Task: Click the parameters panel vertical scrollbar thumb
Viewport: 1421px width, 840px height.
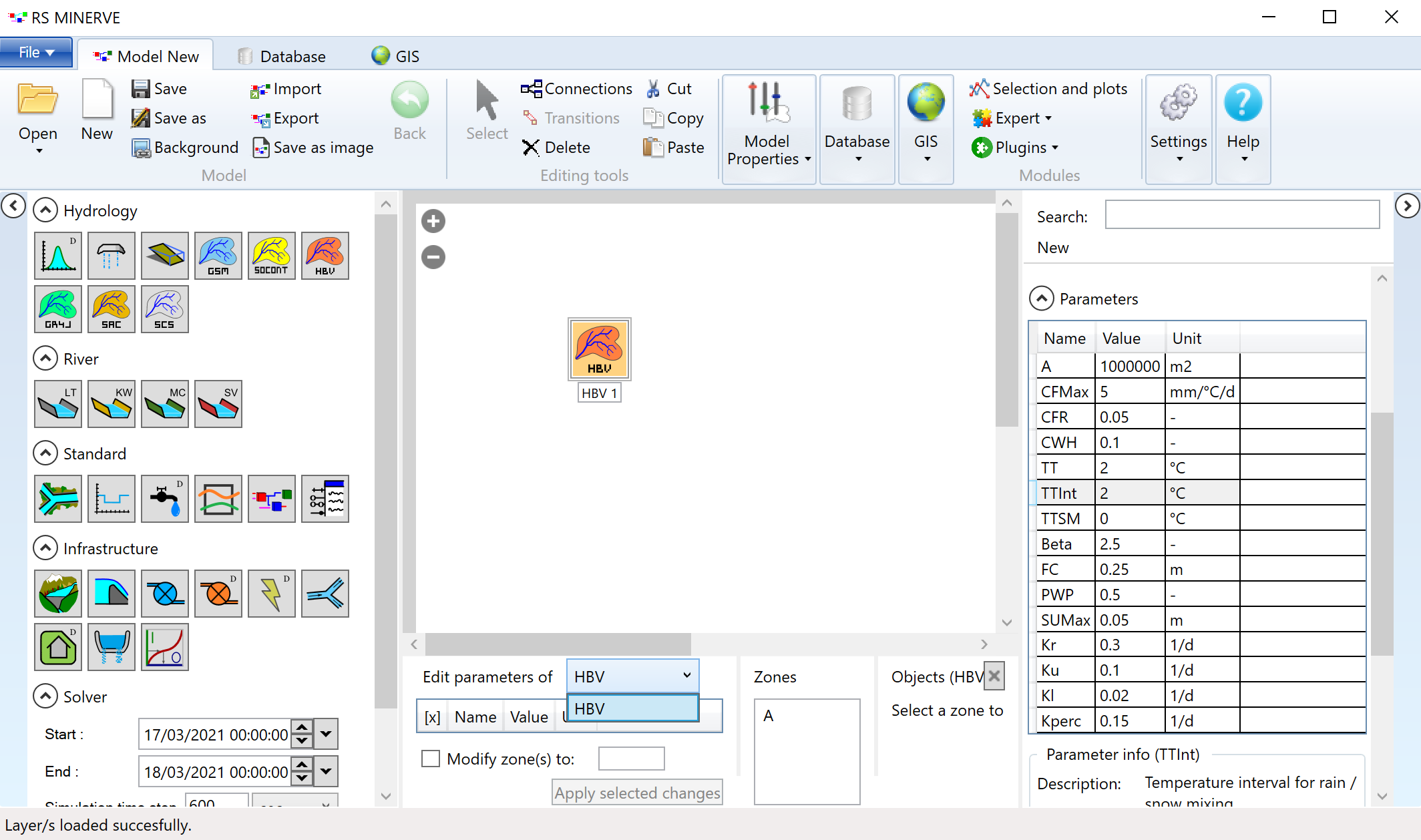Action: click(1382, 534)
